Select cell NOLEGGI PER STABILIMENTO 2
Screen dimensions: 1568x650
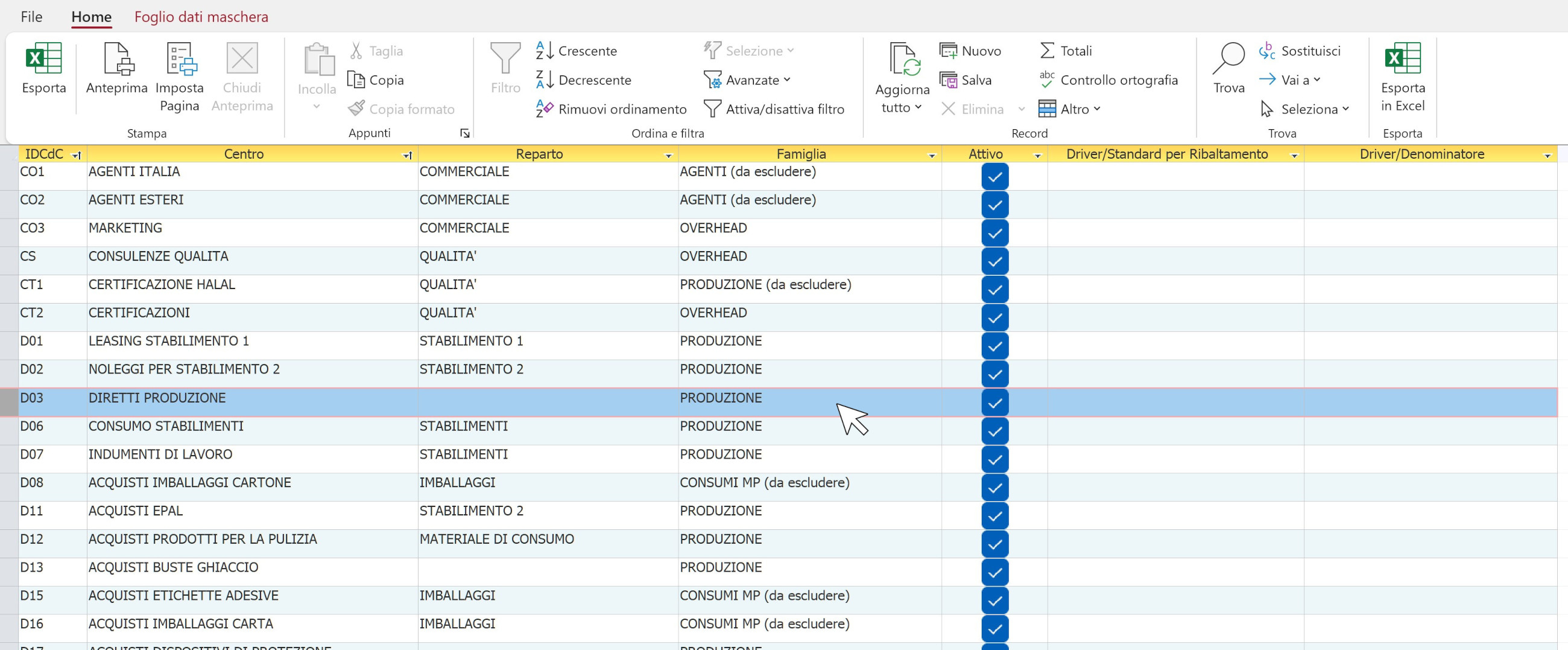coord(252,374)
